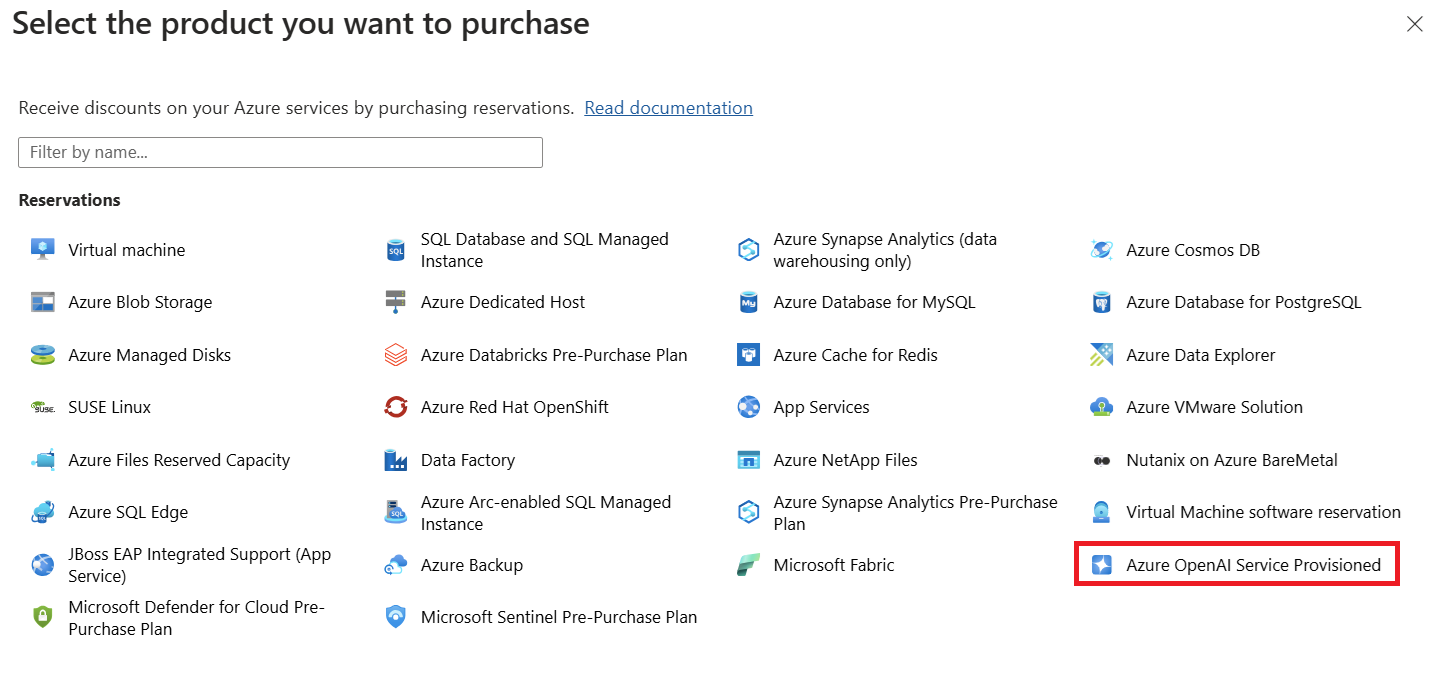This screenshot has width=1451, height=680.
Task: Click the Azure Database for PostgreSQL icon
Action: (x=1101, y=302)
